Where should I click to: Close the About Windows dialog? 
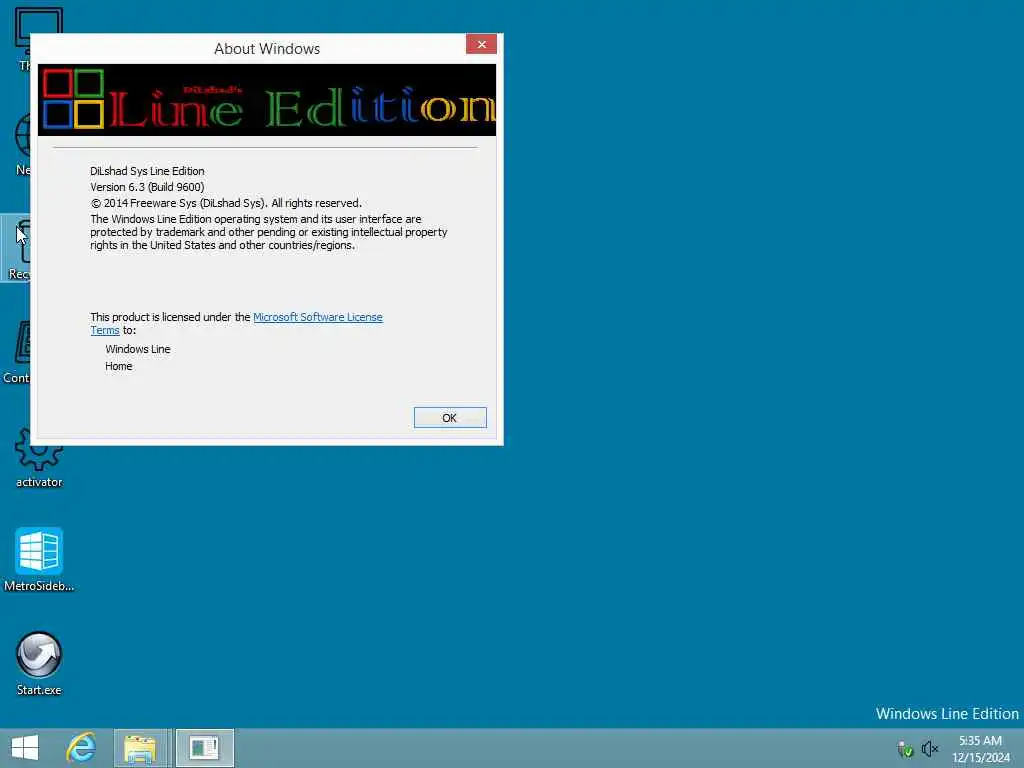(481, 44)
